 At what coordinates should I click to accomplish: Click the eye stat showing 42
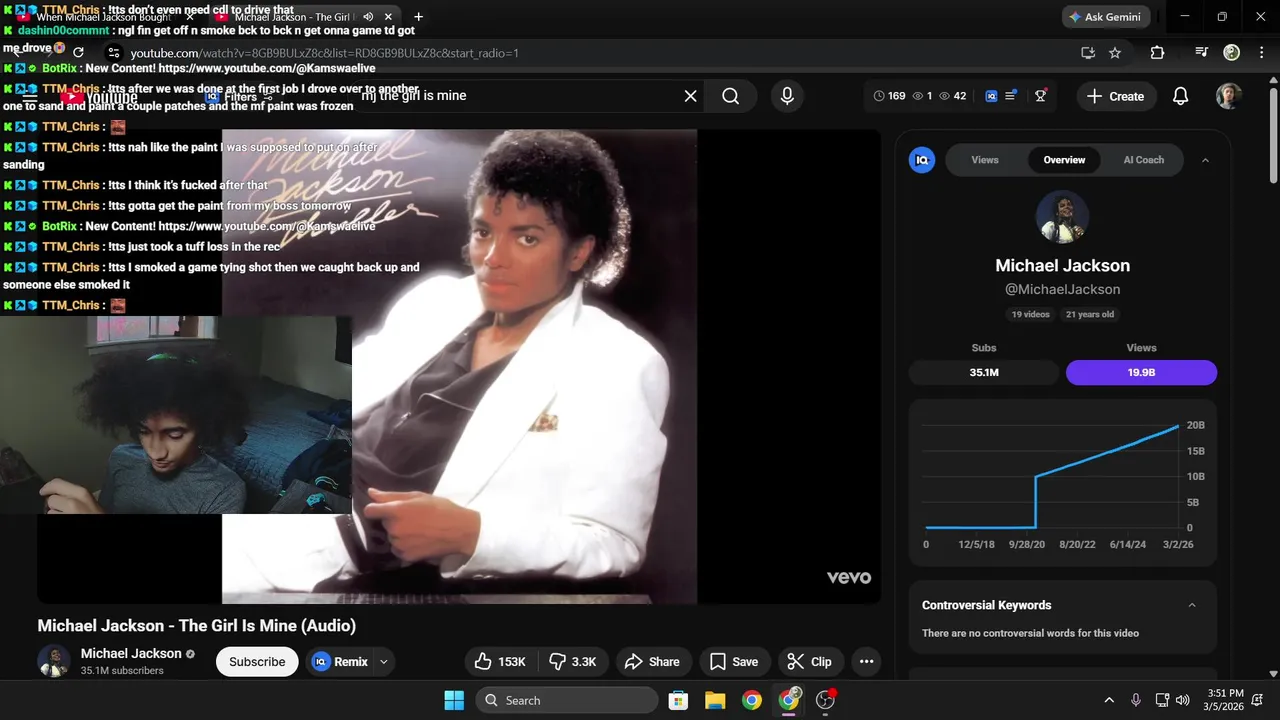coord(952,96)
